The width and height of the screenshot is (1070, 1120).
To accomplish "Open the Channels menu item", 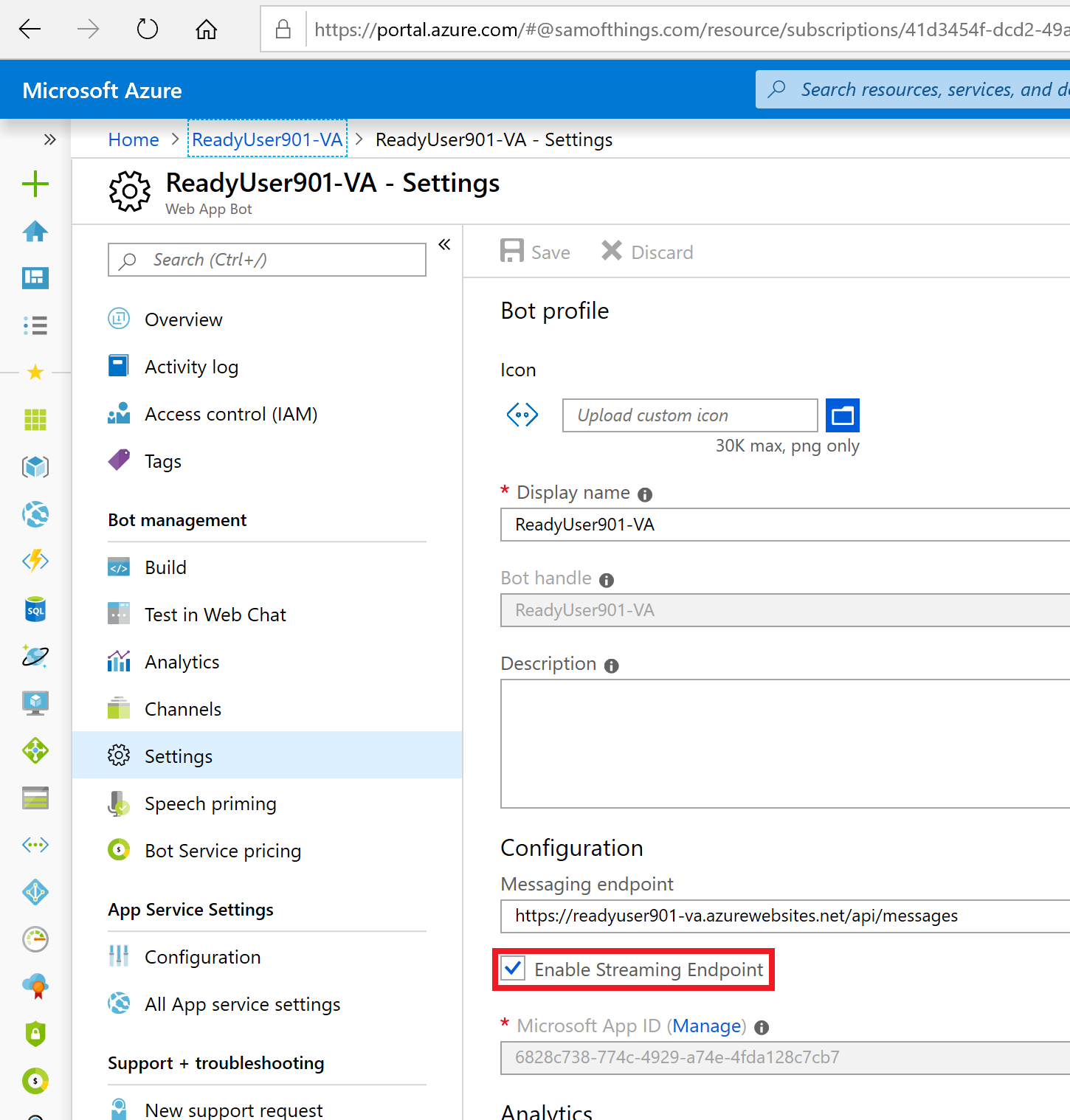I will 267,709.
